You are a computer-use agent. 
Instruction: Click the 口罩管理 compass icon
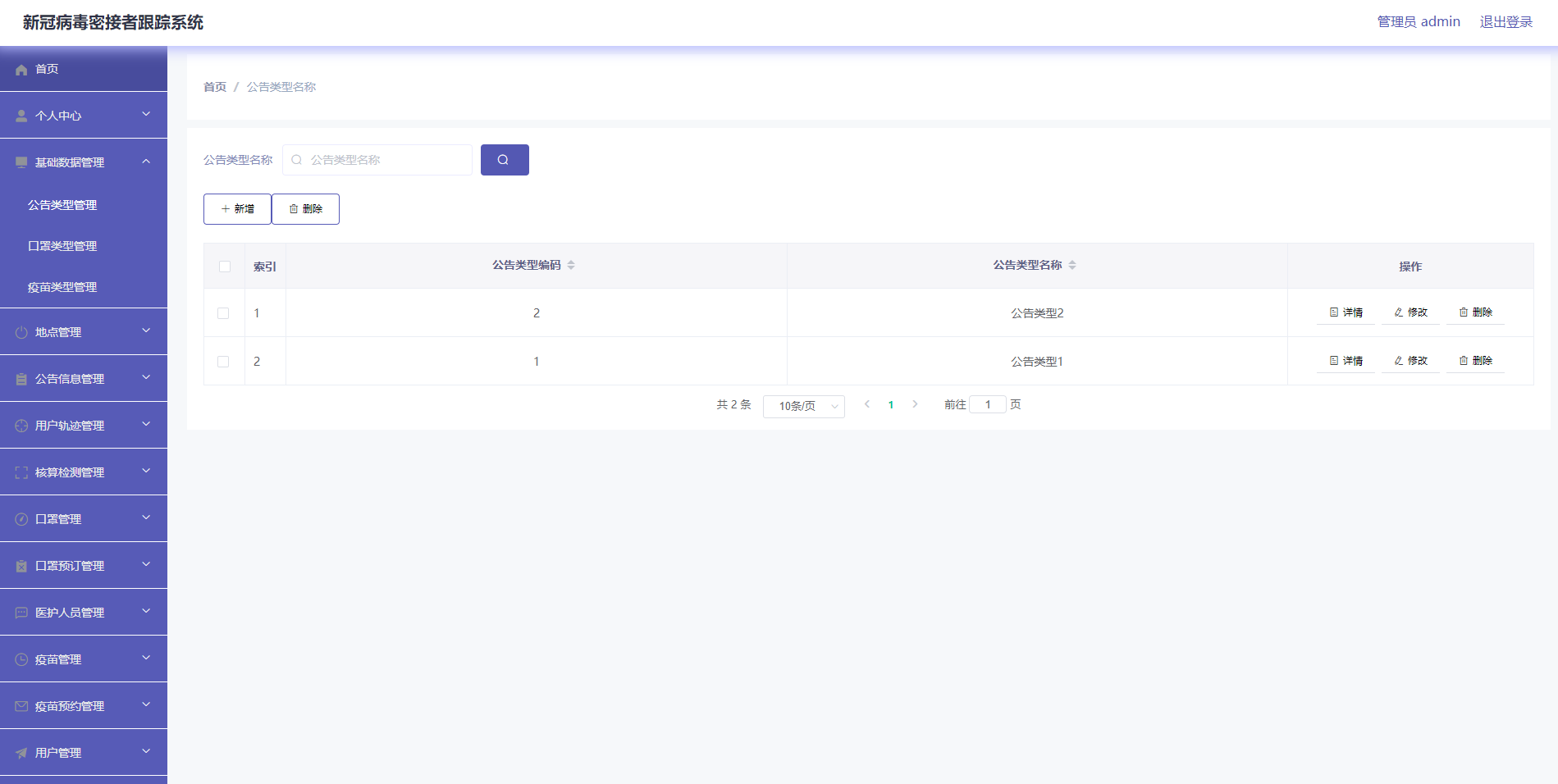(x=21, y=519)
